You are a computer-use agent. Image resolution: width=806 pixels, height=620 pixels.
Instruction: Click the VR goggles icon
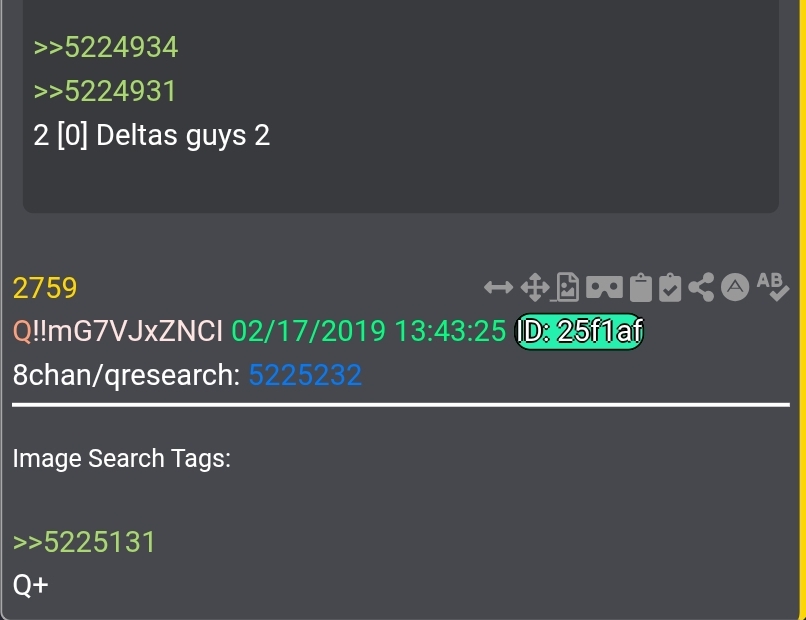[x=603, y=289]
